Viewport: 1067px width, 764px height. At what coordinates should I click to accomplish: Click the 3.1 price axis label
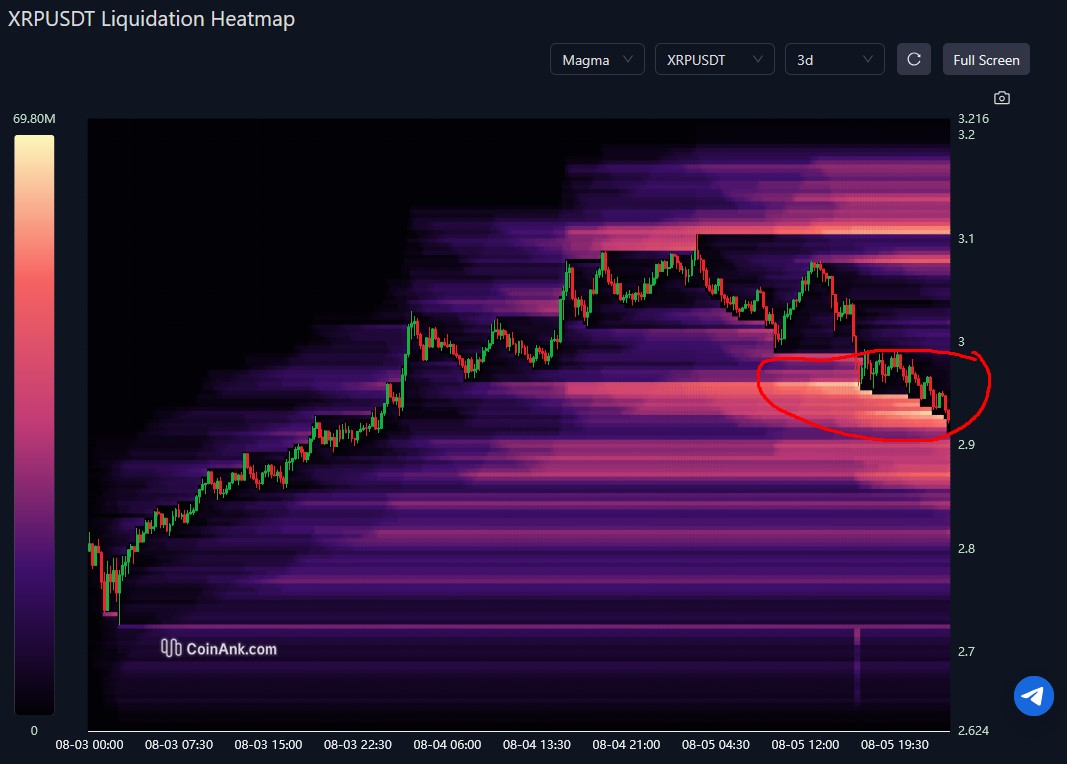coord(966,239)
